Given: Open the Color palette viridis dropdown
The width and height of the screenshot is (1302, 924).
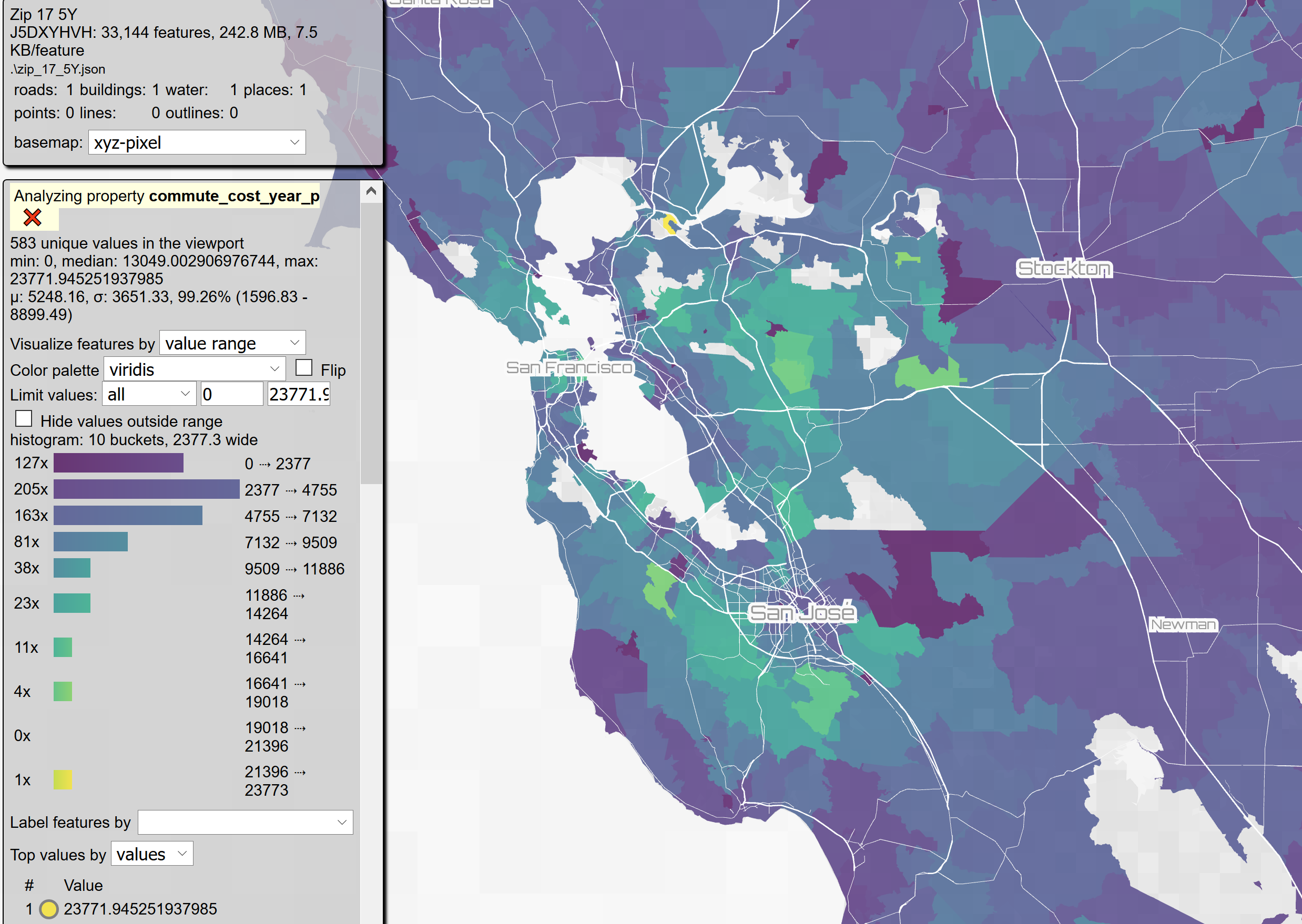Looking at the screenshot, I should [195, 369].
